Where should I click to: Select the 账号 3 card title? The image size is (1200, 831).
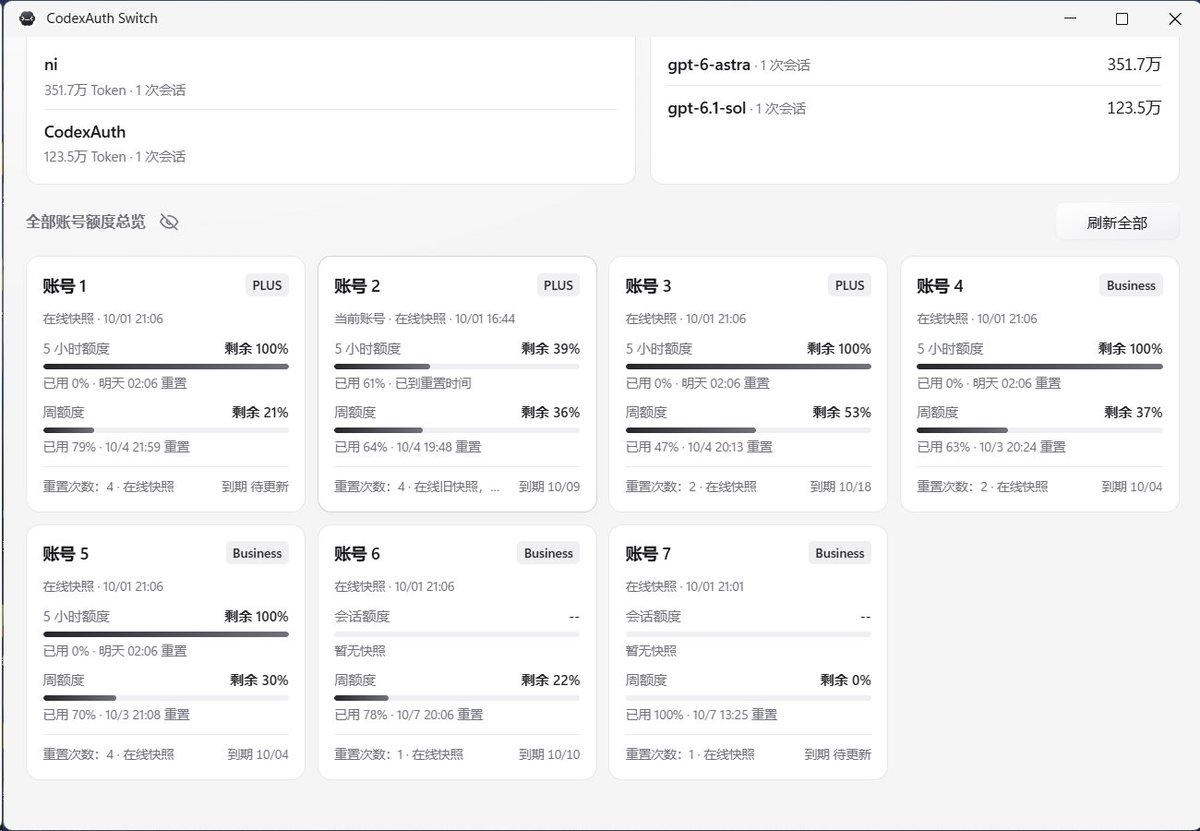point(648,286)
